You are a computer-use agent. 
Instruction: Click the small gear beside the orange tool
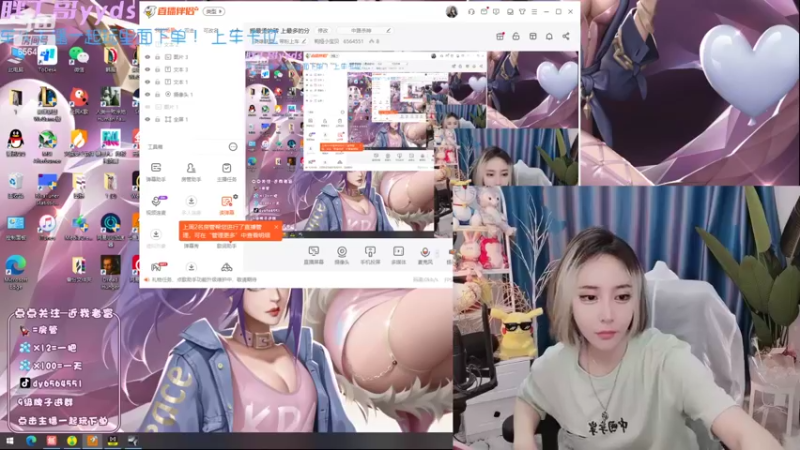pos(235,196)
